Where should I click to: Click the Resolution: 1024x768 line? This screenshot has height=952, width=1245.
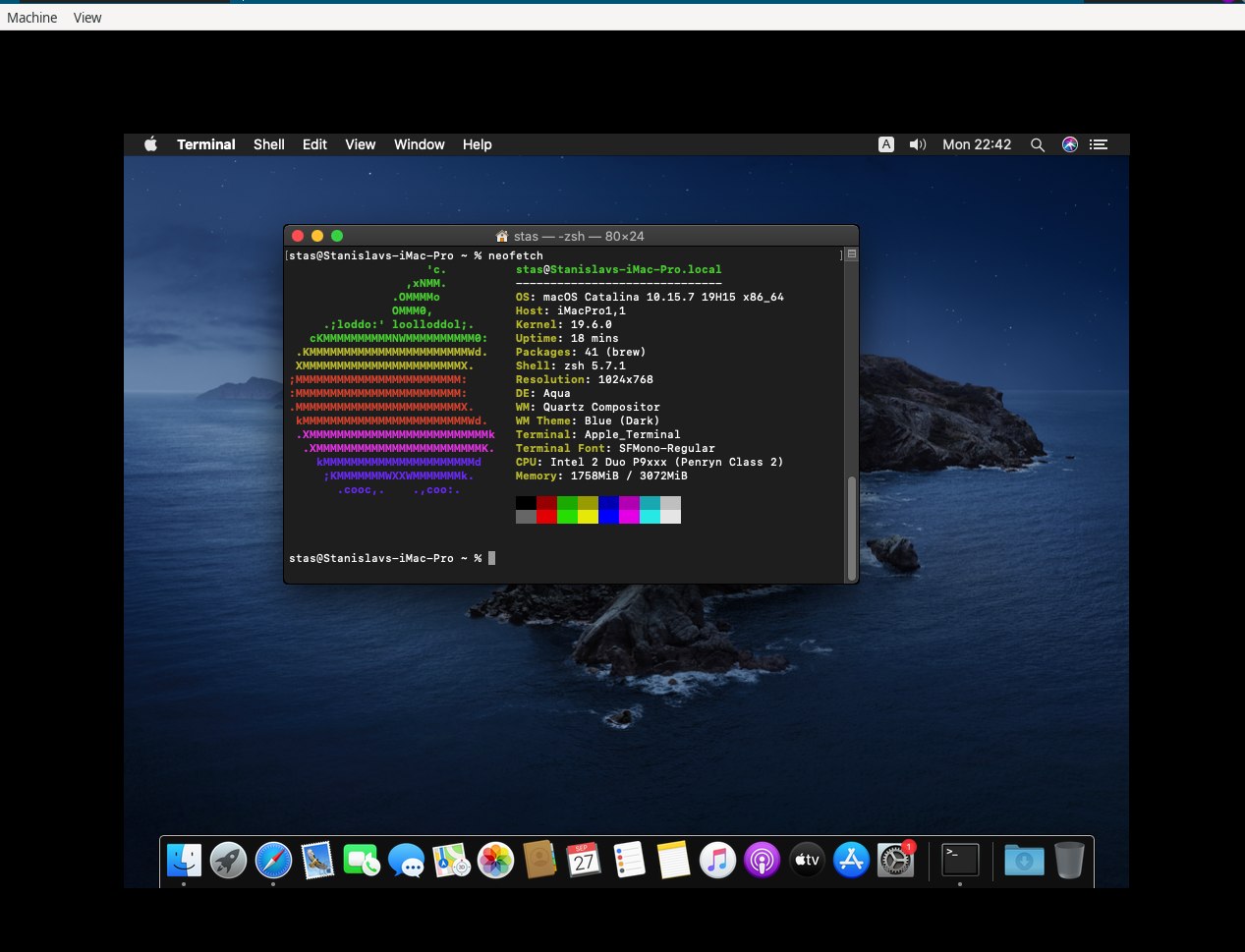pos(585,379)
